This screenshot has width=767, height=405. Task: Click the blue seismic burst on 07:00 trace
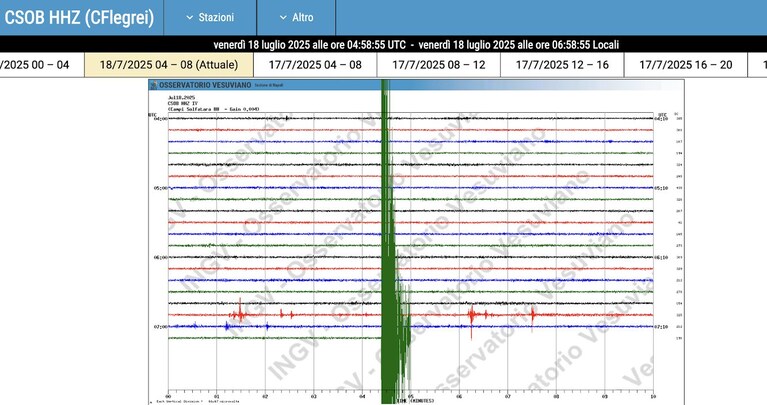coord(227,326)
